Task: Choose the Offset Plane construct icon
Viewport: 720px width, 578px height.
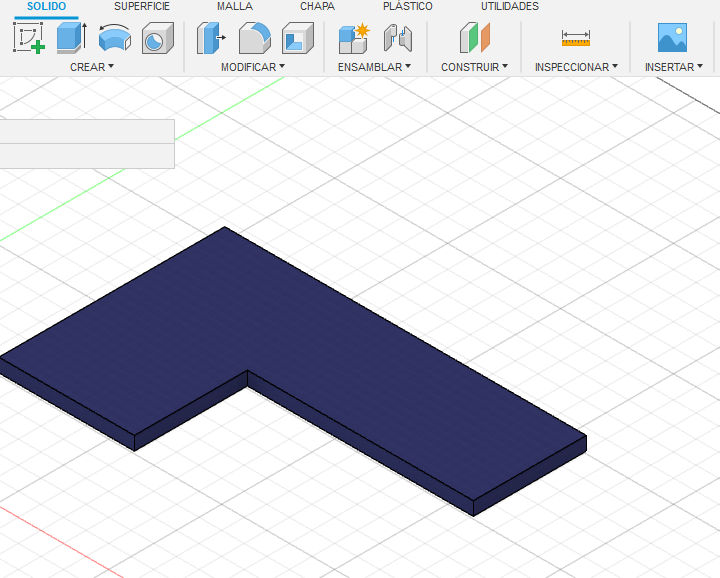Action: click(475, 38)
